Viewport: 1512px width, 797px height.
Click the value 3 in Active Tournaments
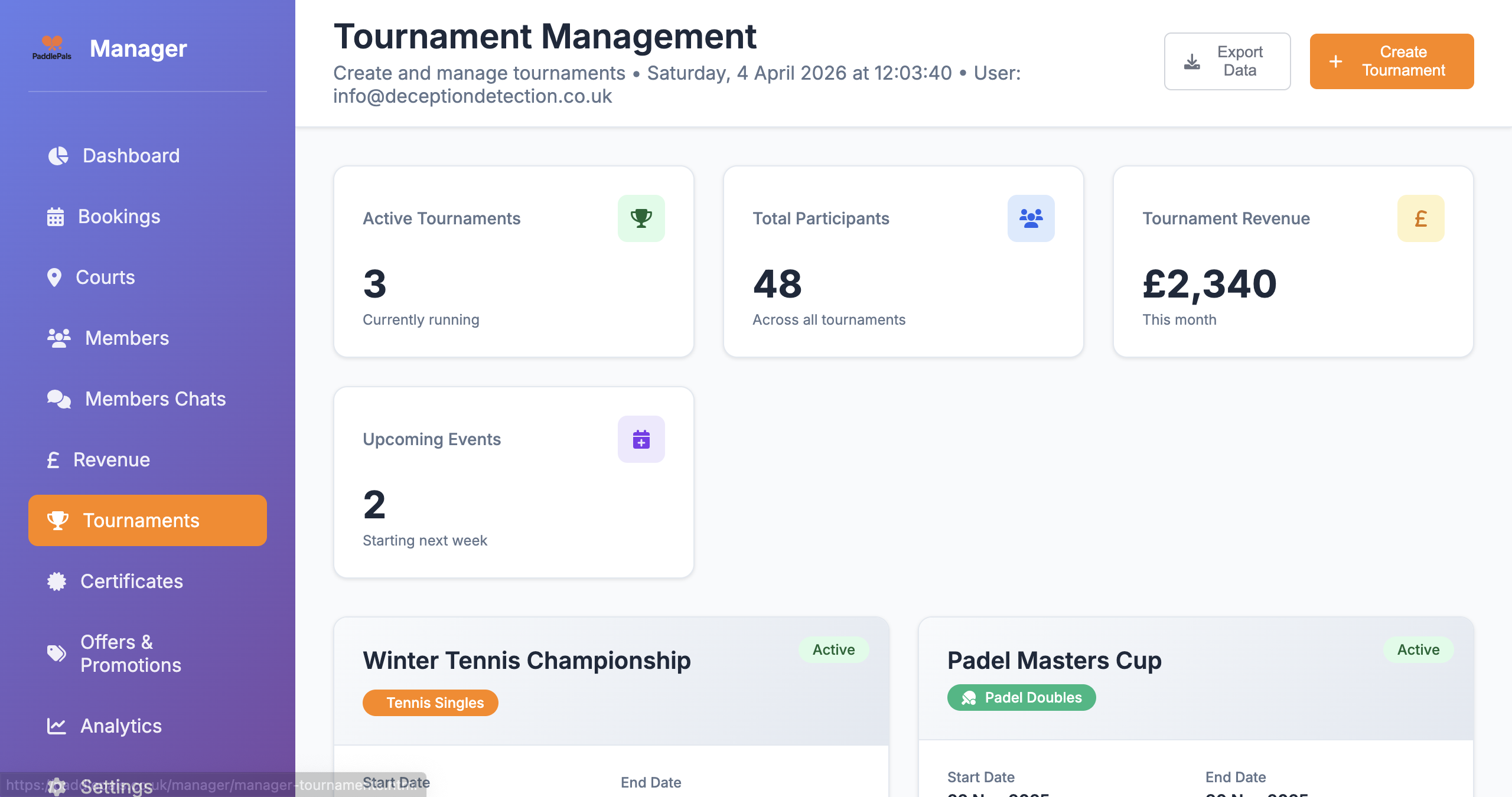point(375,284)
